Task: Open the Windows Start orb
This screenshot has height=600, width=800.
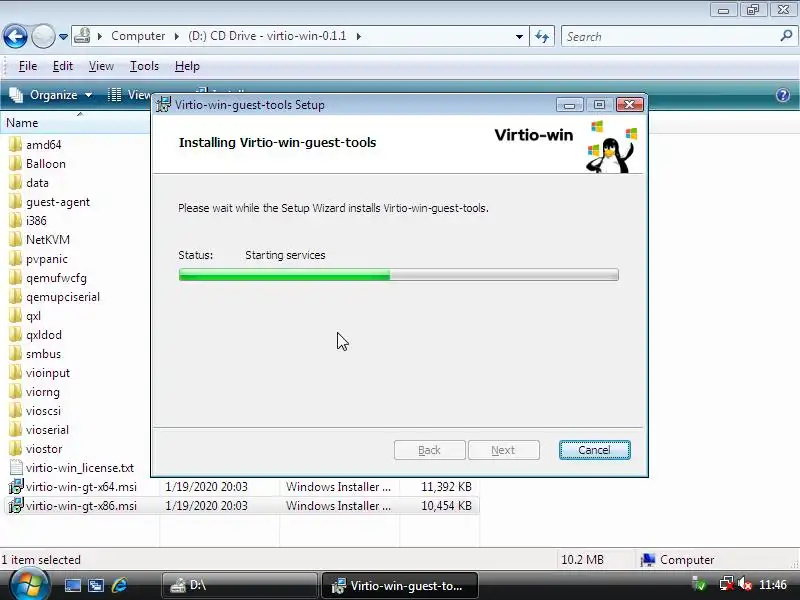Action: (29, 585)
